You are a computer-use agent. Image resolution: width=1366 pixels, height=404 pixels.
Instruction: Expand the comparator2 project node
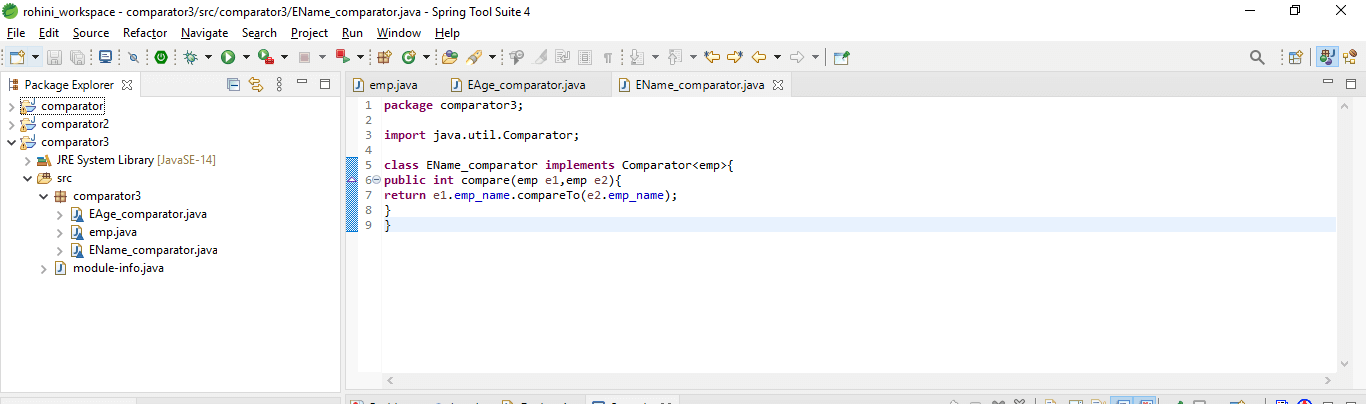pyautogui.click(x=11, y=124)
